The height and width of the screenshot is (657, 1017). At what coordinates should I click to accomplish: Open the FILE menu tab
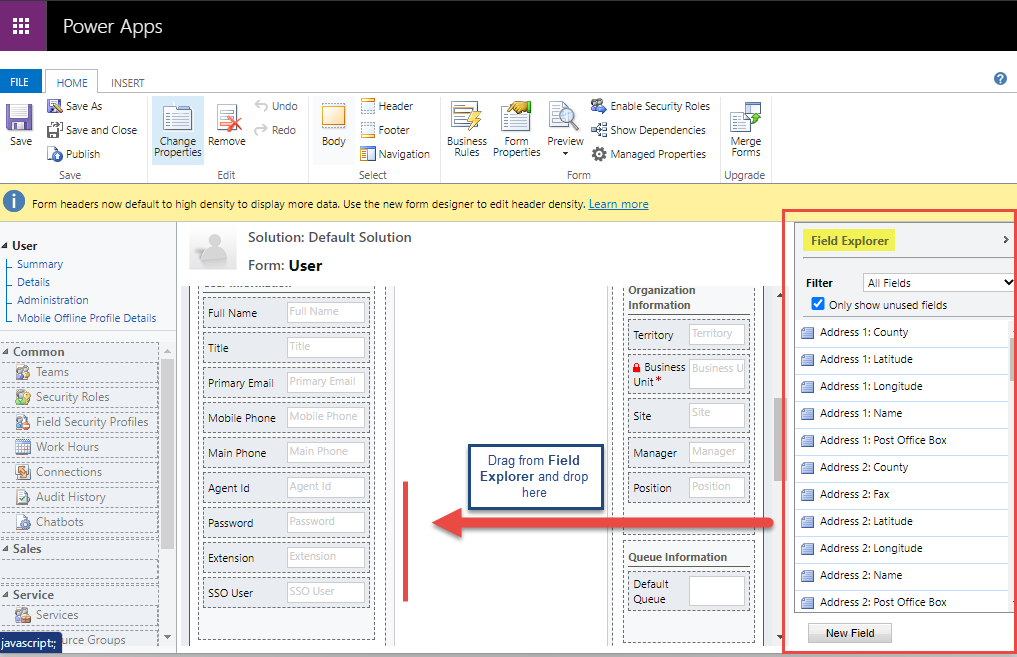[20, 83]
